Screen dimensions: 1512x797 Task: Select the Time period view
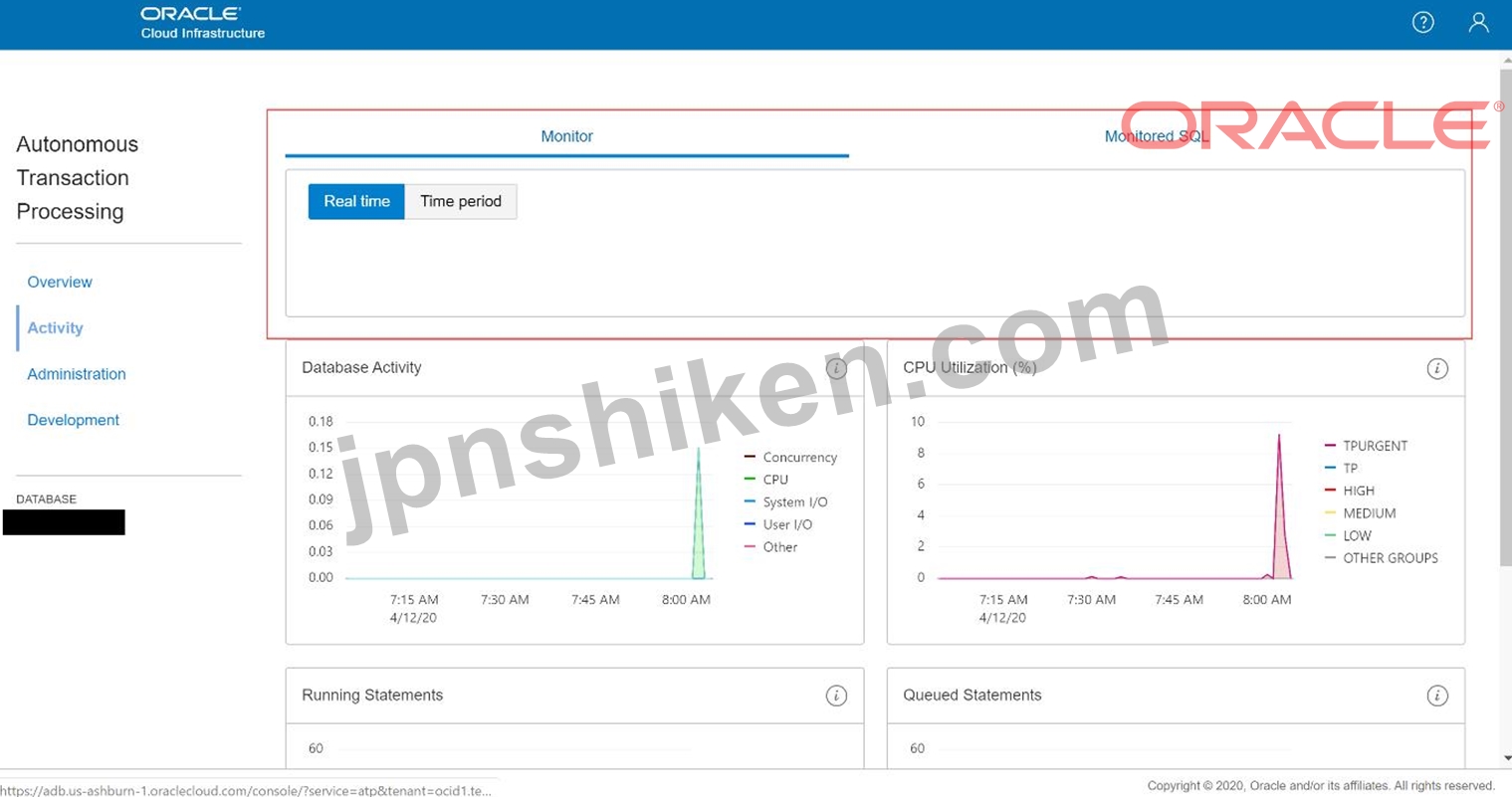pyautogui.click(x=461, y=201)
